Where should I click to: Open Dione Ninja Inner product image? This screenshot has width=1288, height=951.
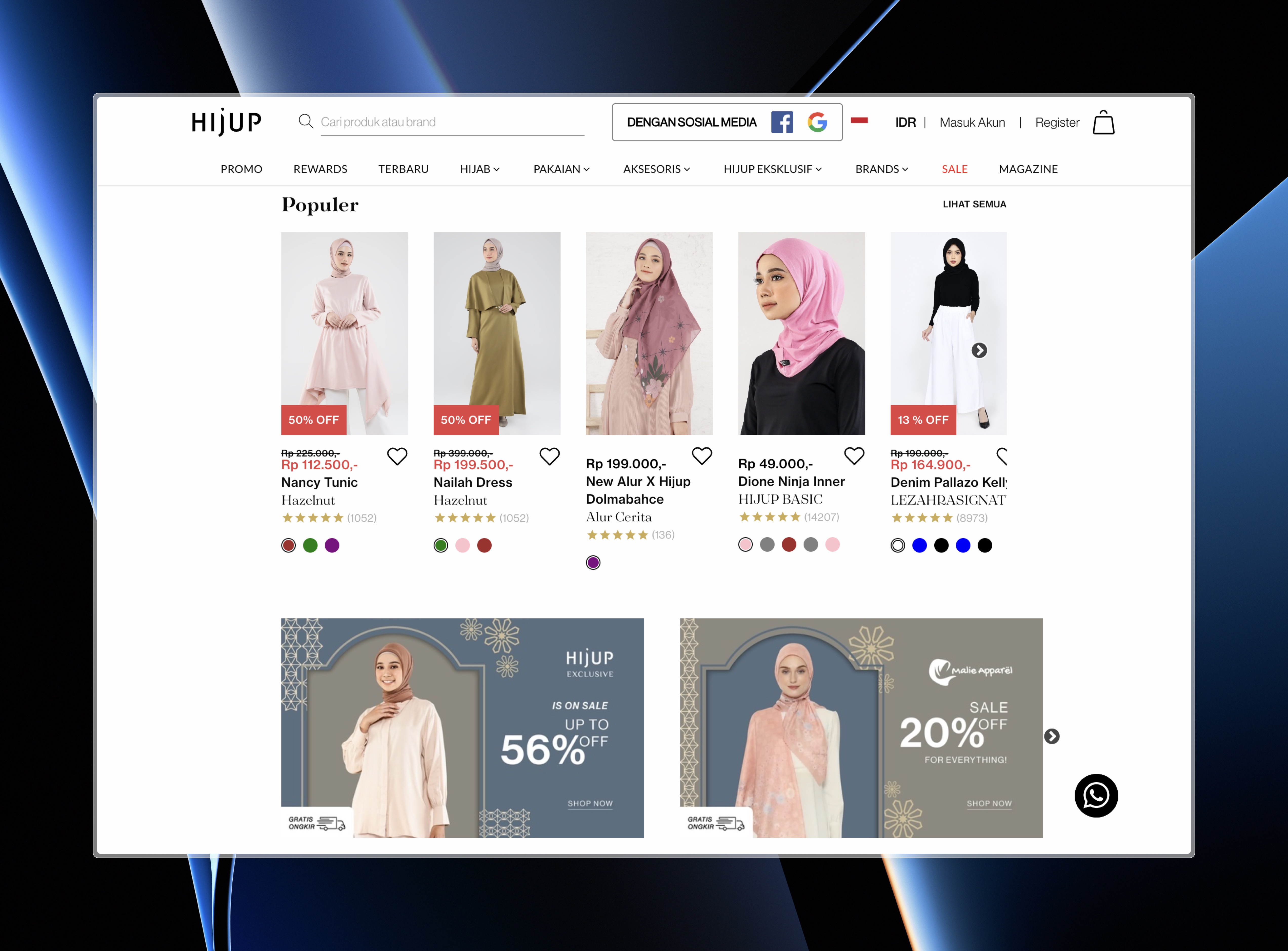[x=802, y=333]
